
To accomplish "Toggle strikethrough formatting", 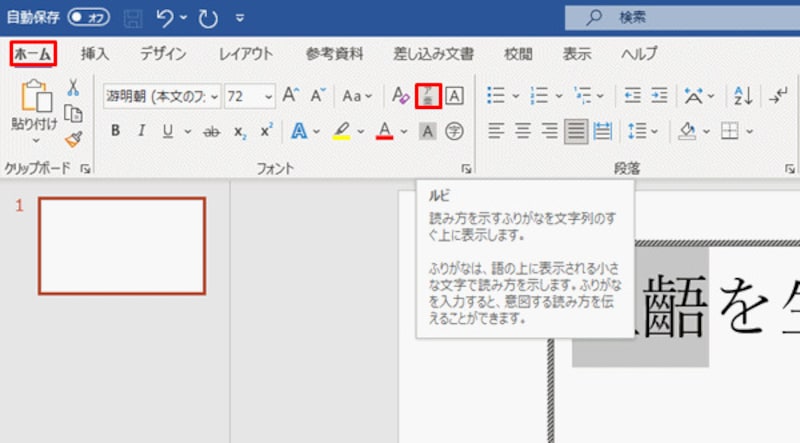I will pos(212,132).
